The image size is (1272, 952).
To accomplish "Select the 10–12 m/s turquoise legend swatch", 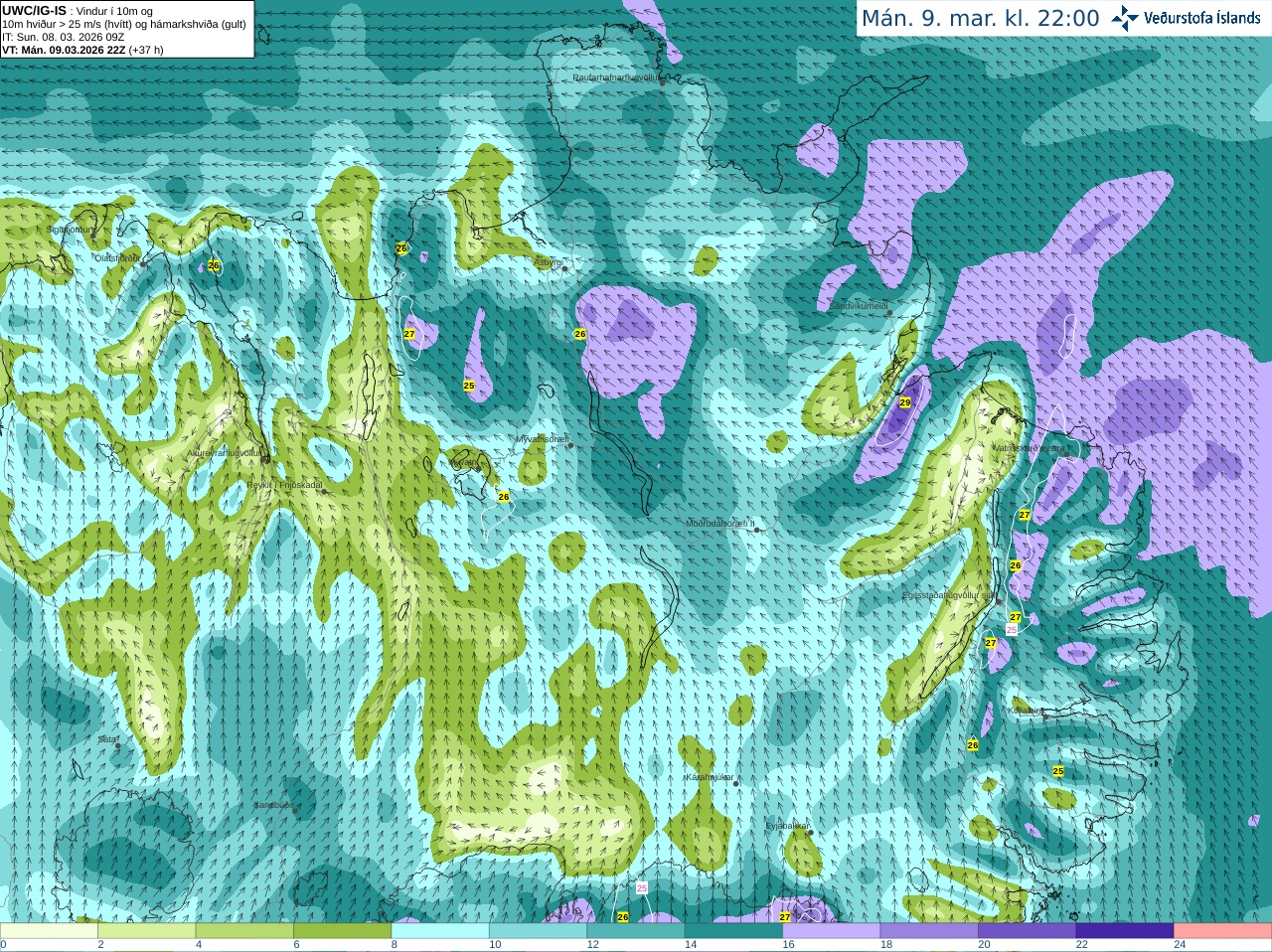I will pos(539,931).
